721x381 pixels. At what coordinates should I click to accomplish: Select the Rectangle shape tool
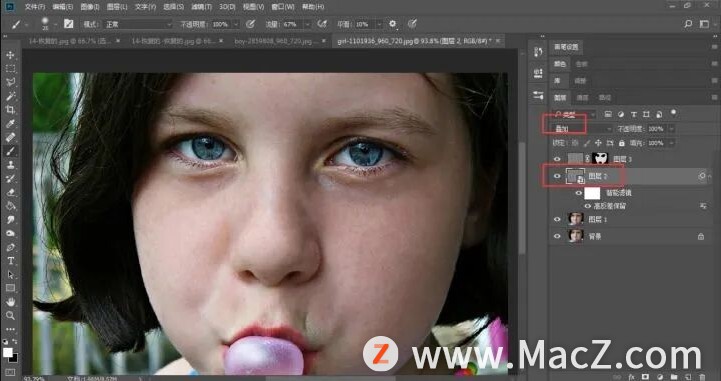pos(10,288)
